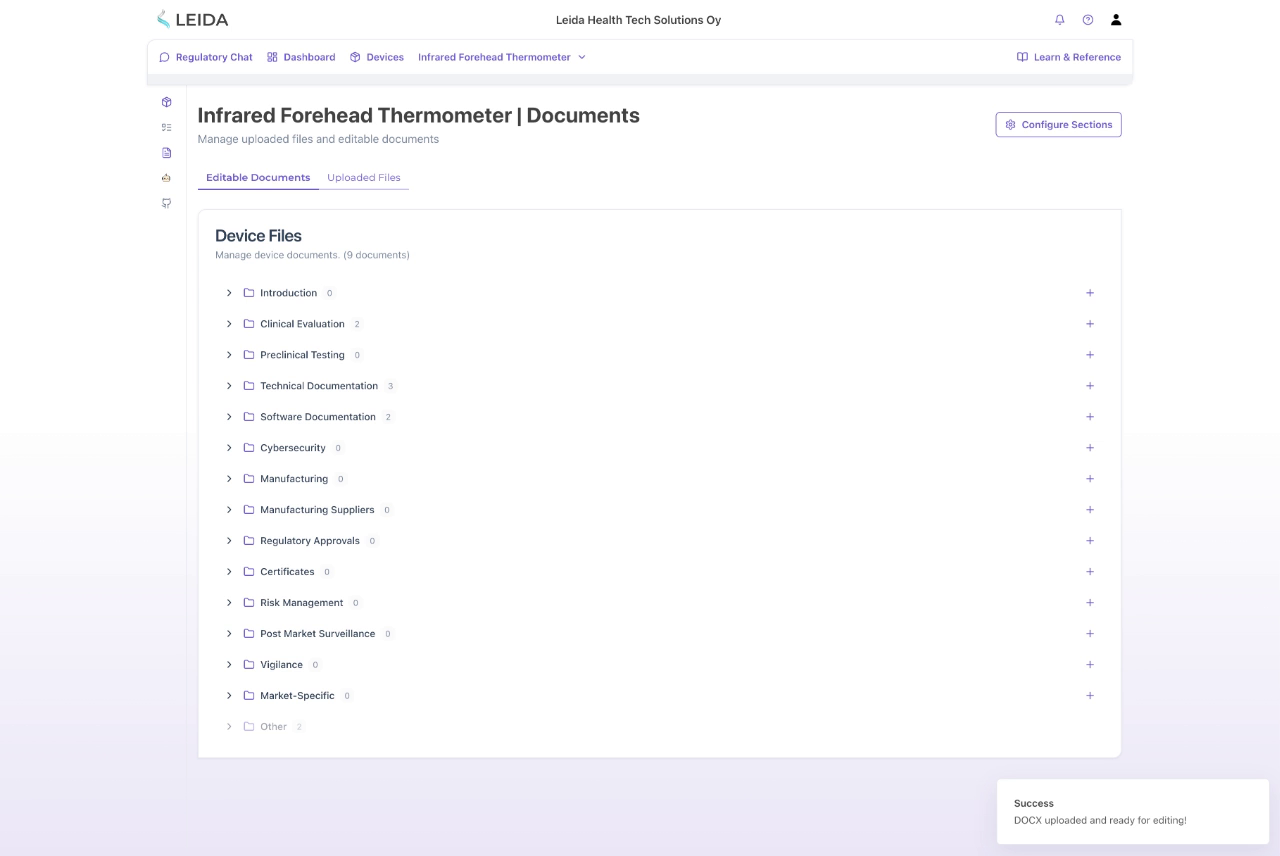
Task: Click the Configure Sections button
Action: (x=1058, y=125)
